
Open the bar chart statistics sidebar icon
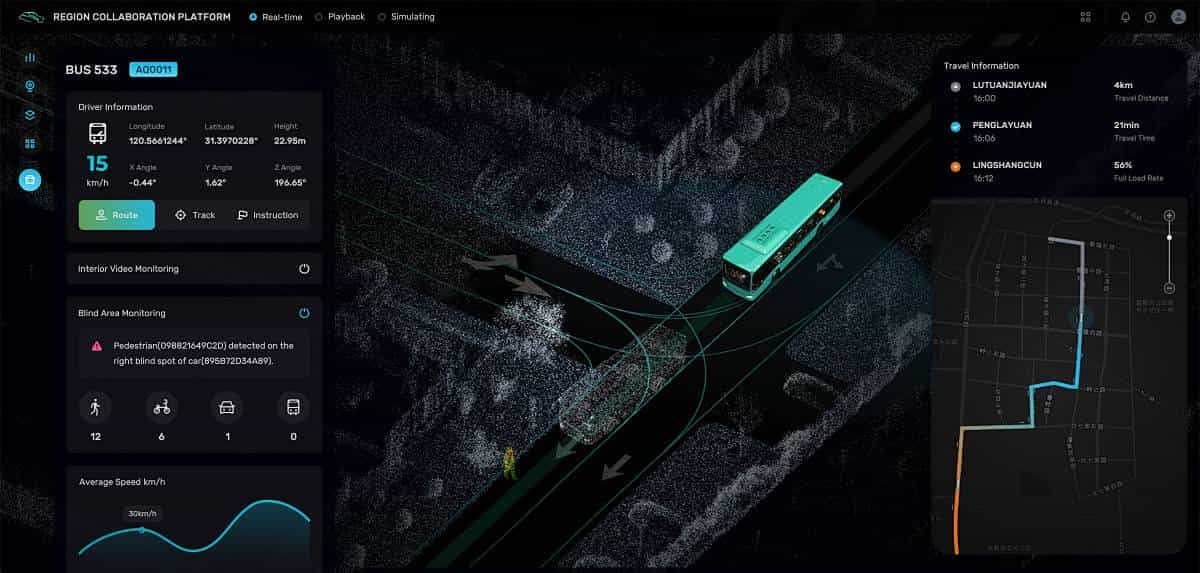point(30,57)
